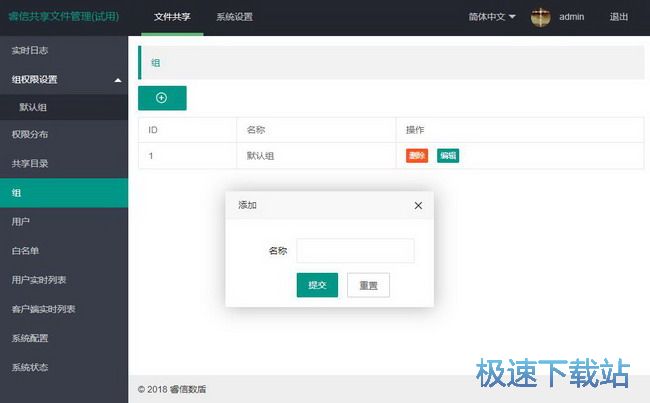Click the app title 睿信共享文件管理(试用)
Screen dimensions: 650x403
click(x=64, y=17)
